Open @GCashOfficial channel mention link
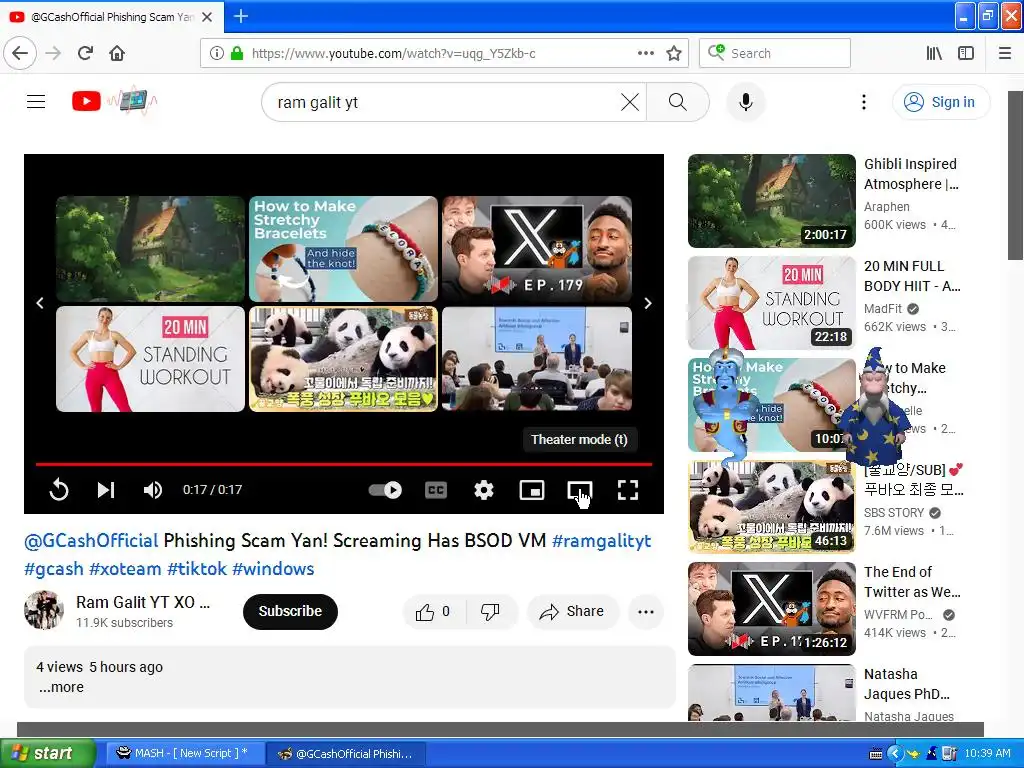Screen dimensions: 1024x768 click(91, 541)
